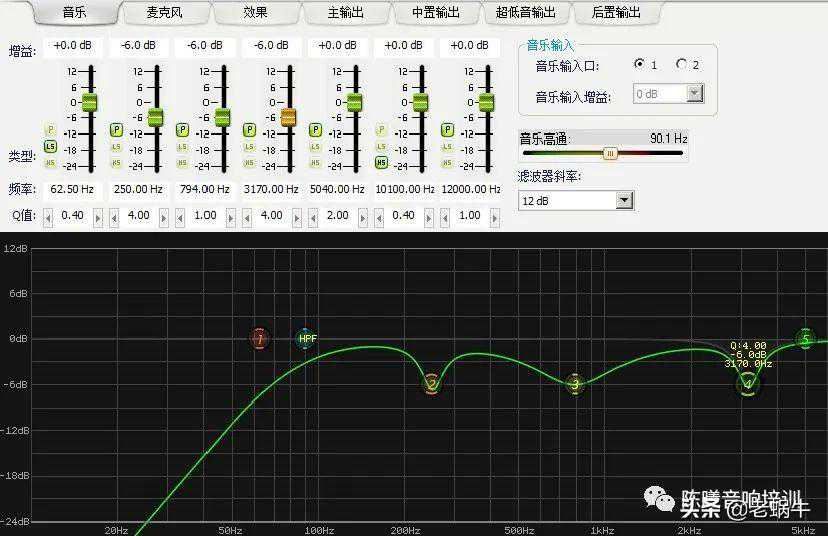The image size is (828, 536).
Task: Click the music high-pass frequency slider handle
Action: [x=610, y=153]
